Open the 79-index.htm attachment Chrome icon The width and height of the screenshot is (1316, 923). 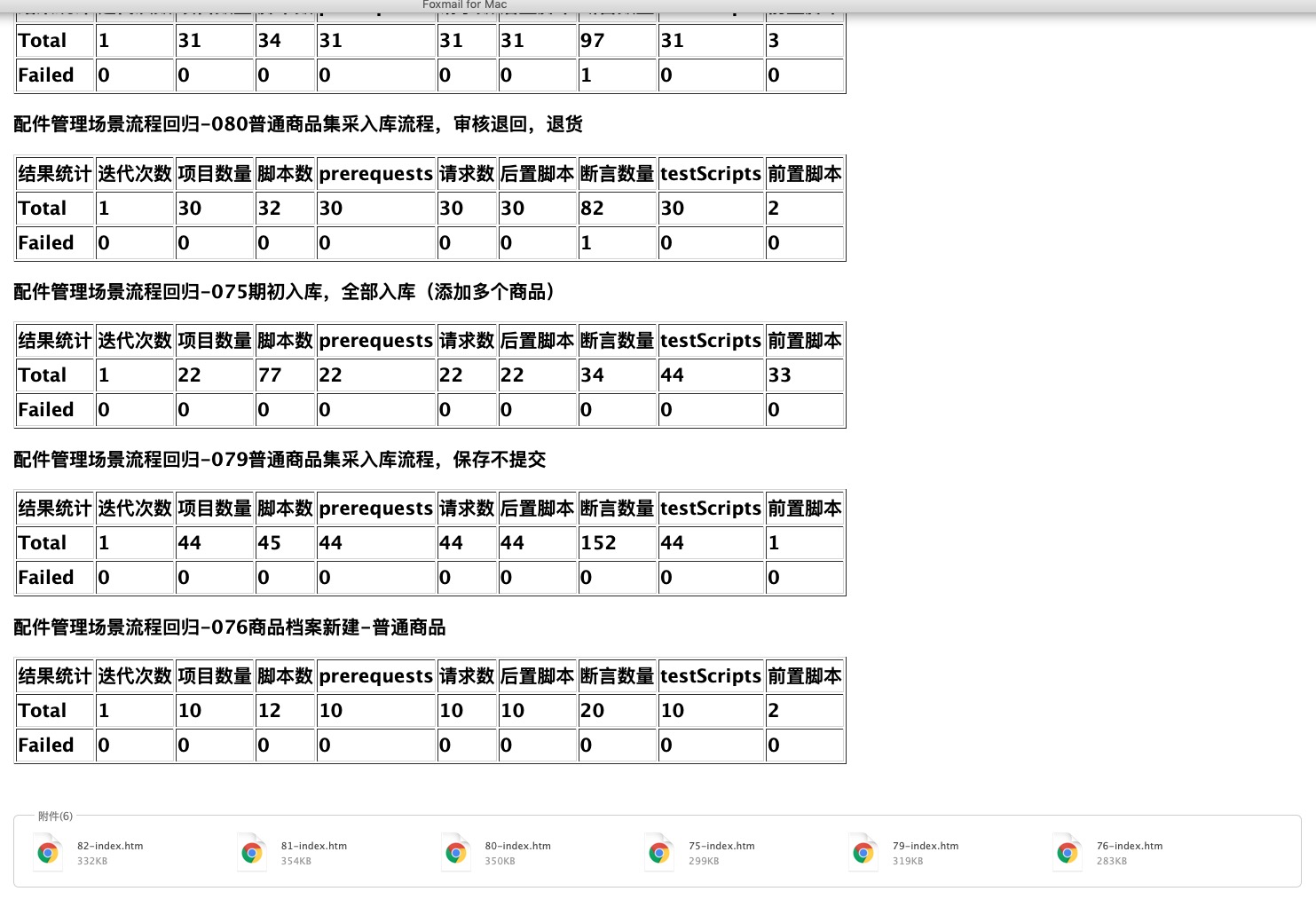point(863,853)
